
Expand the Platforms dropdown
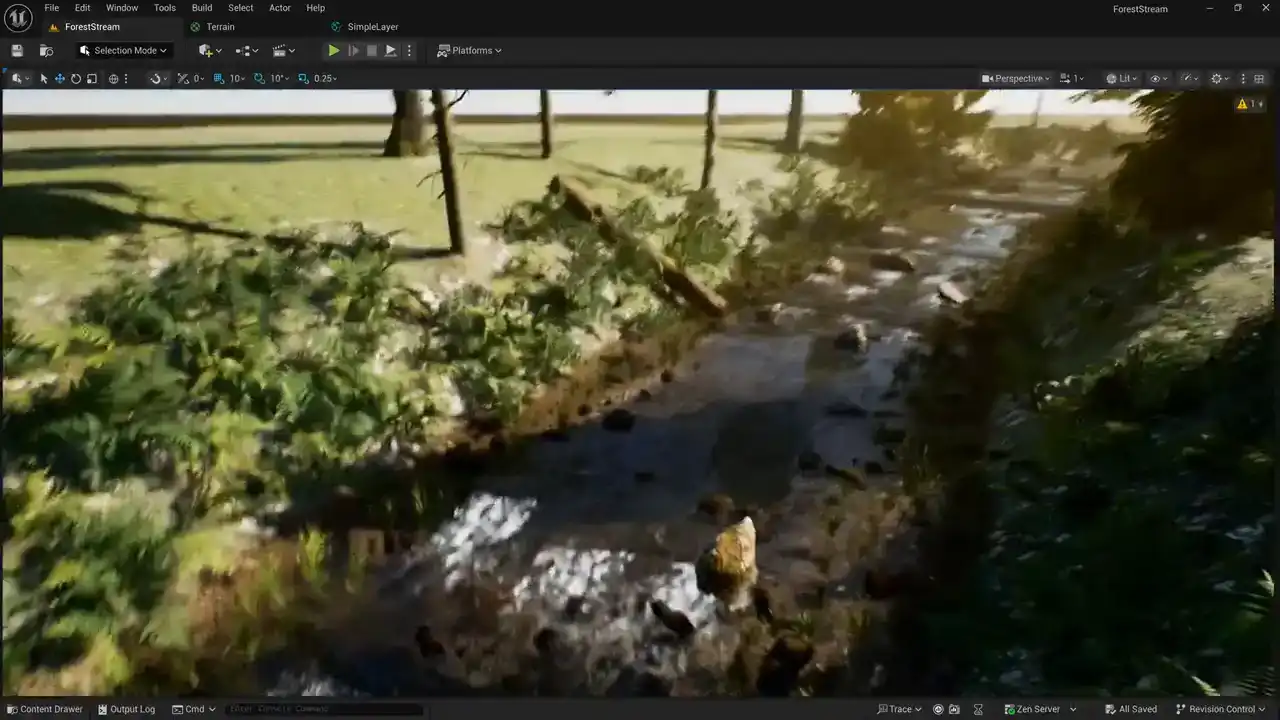point(470,51)
